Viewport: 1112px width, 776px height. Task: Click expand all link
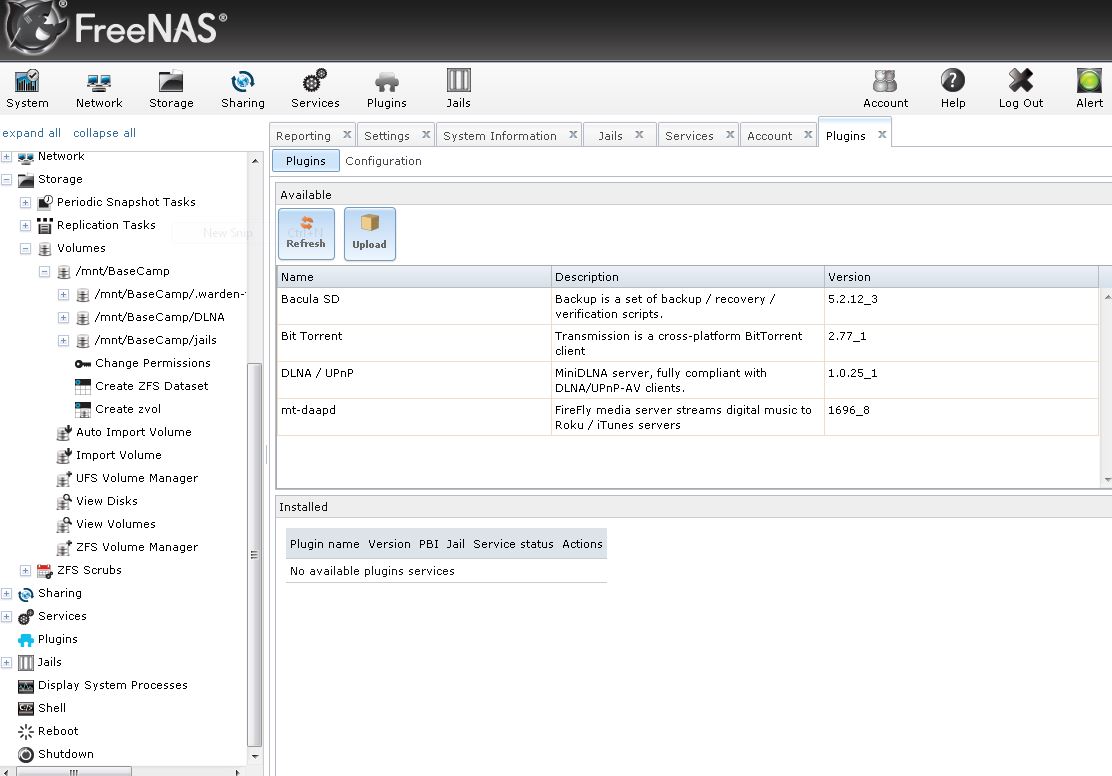pyautogui.click(x=31, y=133)
